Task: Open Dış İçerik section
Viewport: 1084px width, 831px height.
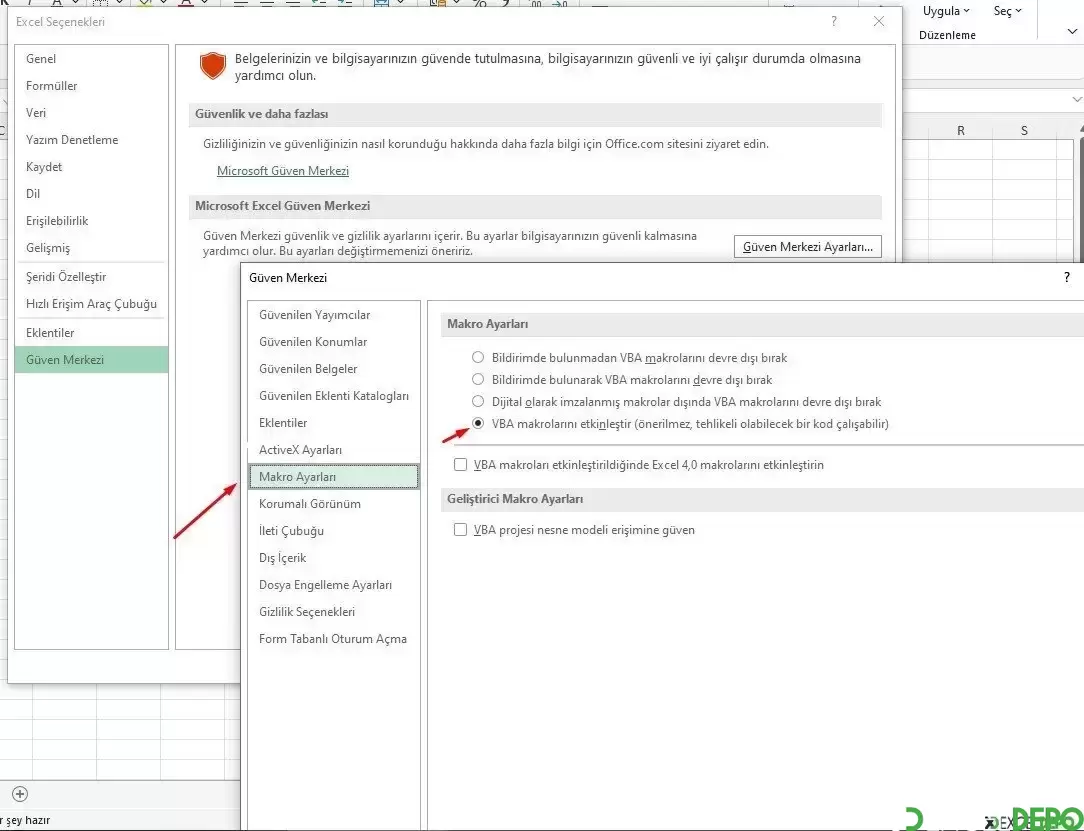Action: [x=333, y=557]
